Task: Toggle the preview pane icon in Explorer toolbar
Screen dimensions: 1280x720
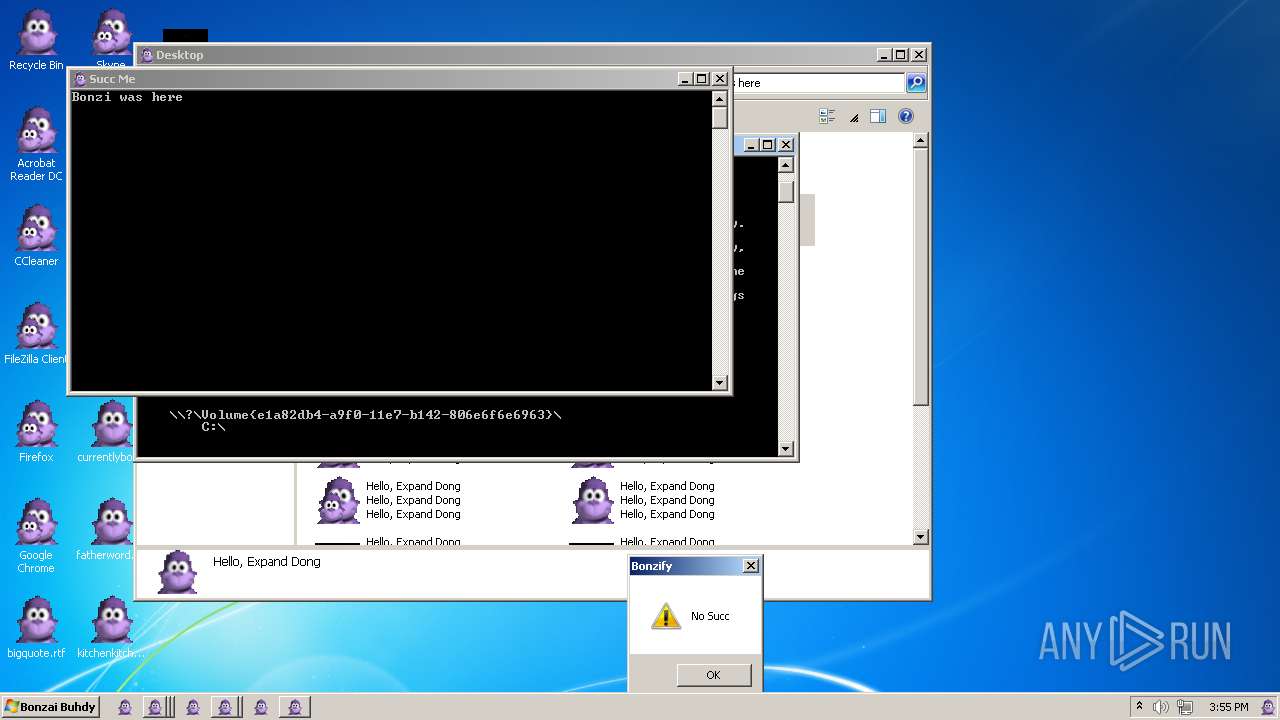Action: [878, 116]
